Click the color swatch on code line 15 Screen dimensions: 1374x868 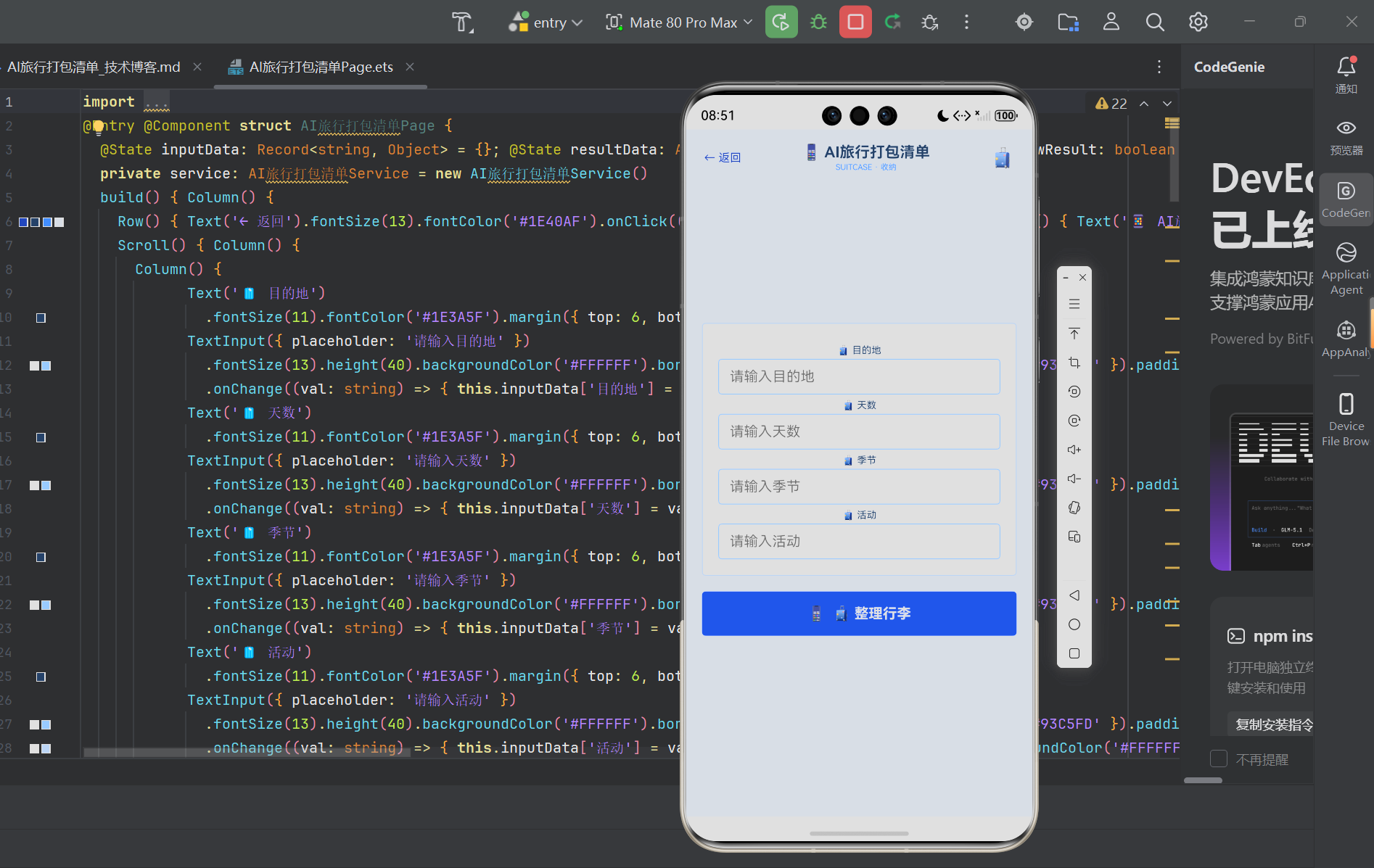point(41,437)
